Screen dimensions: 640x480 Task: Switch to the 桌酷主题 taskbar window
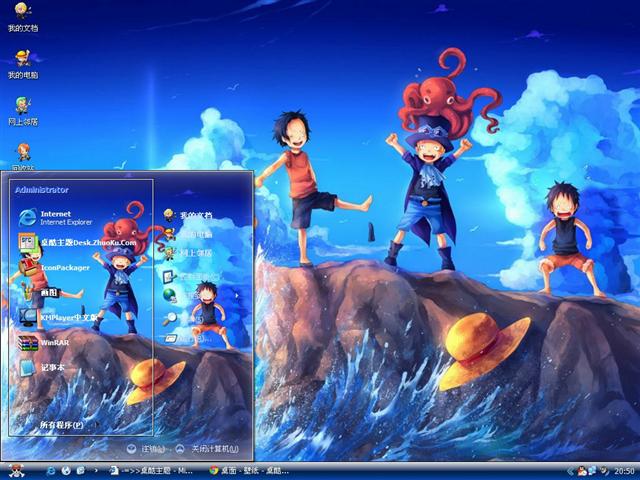pos(152,471)
